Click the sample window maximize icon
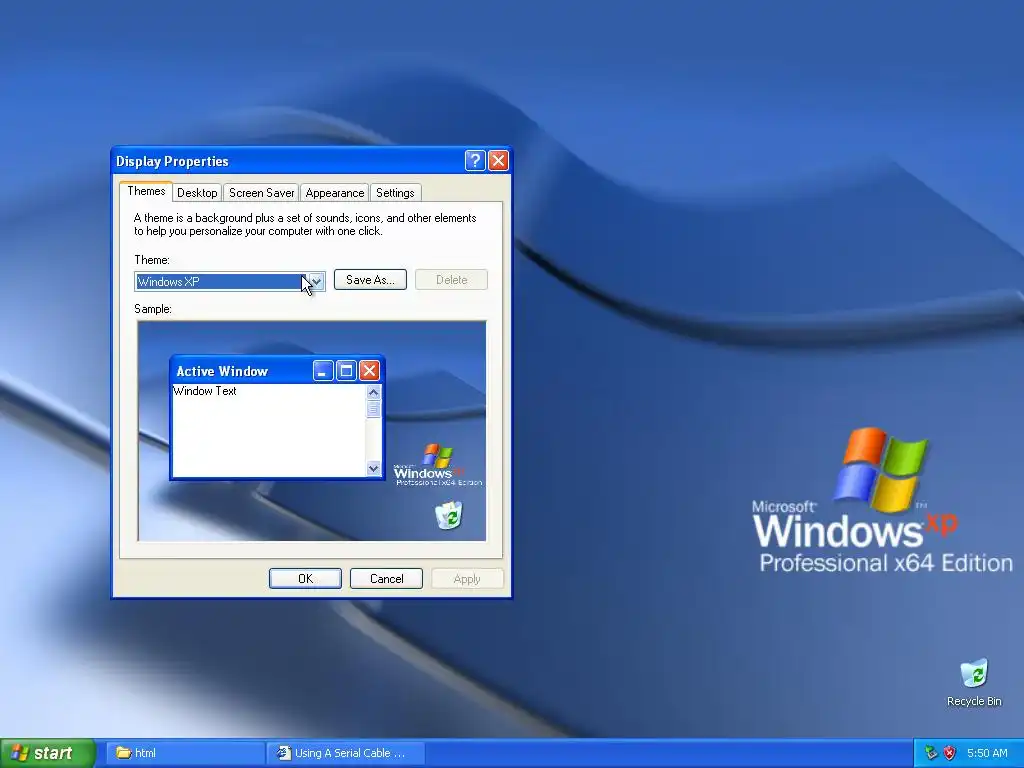The image size is (1024, 768). (346, 371)
